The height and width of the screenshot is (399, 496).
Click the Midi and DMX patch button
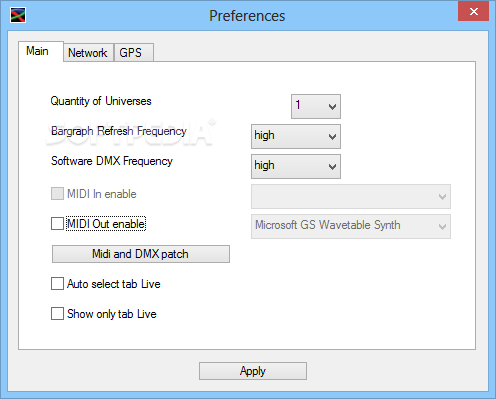coord(141,254)
